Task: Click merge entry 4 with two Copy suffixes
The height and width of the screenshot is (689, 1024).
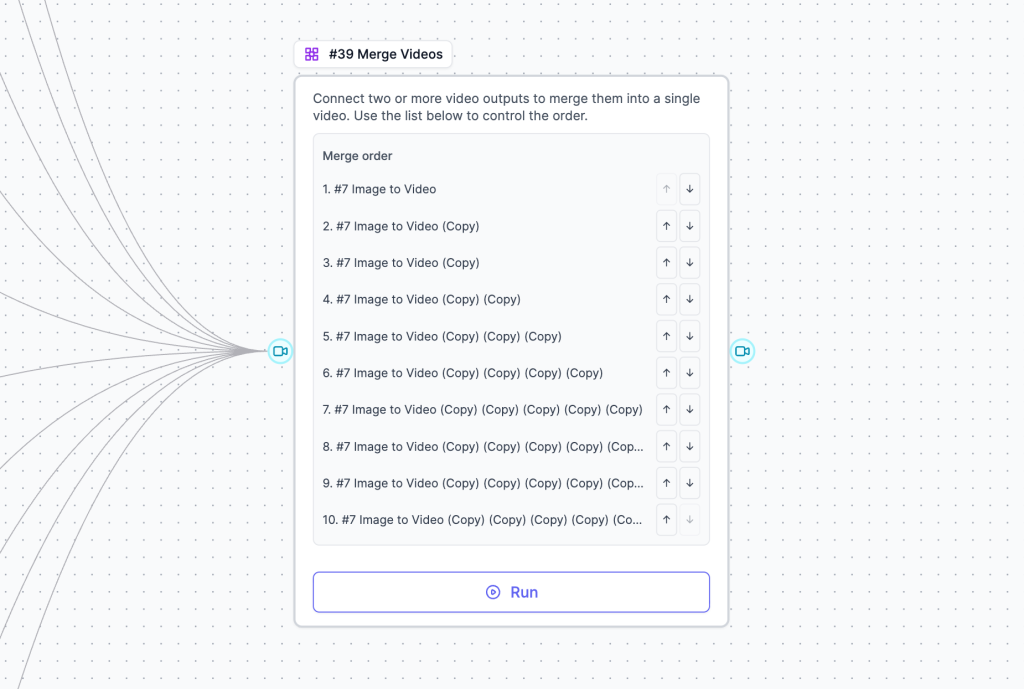Action: click(421, 299)
